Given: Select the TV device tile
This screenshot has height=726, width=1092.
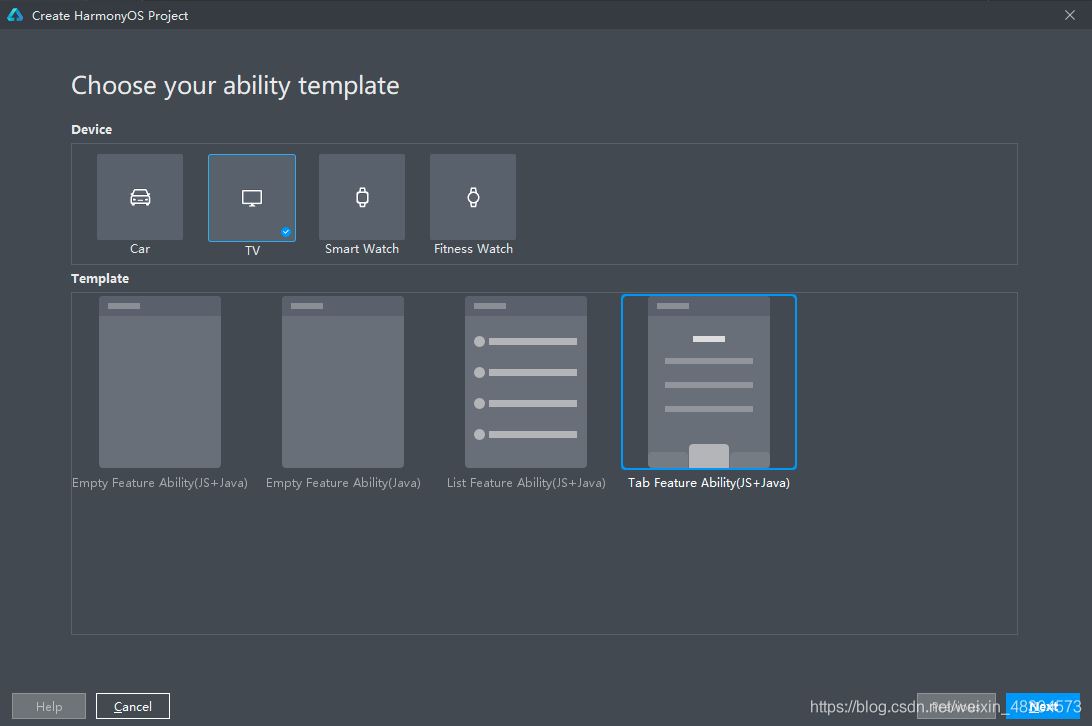Looking at the screenshot, I should click(x=252, y=198).
